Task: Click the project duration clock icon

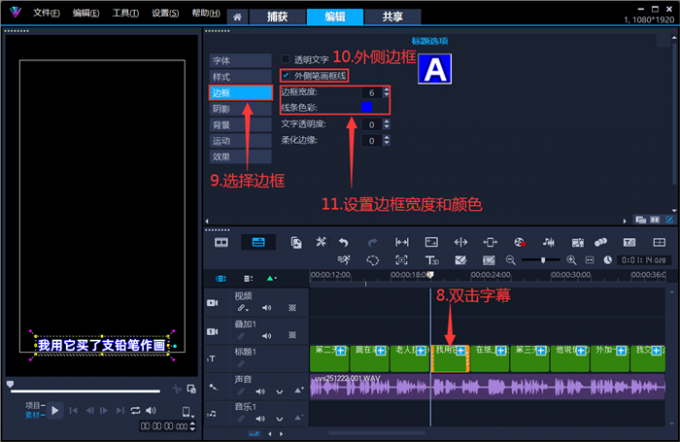Action: coord(608,260)
